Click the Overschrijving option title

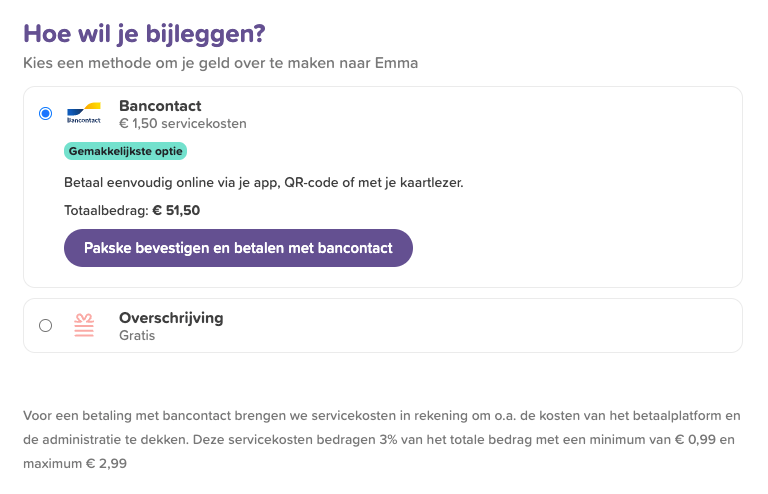pyautogui.click(x=171, y=318)
